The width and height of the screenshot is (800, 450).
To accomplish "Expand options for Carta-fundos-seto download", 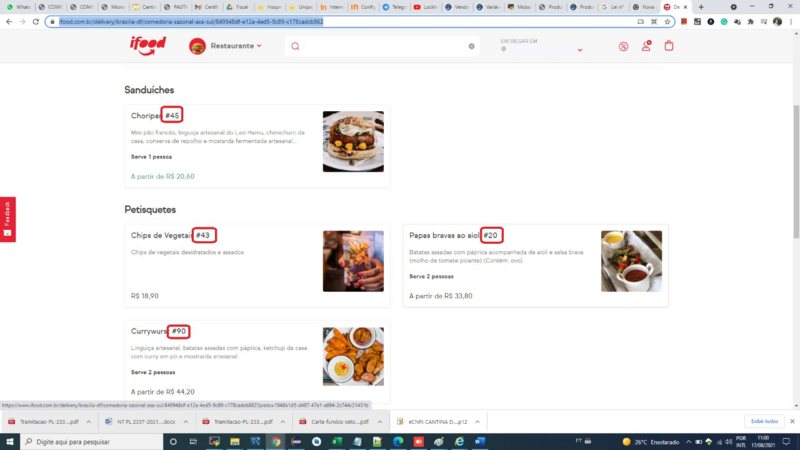I will (x=380, y=422).
